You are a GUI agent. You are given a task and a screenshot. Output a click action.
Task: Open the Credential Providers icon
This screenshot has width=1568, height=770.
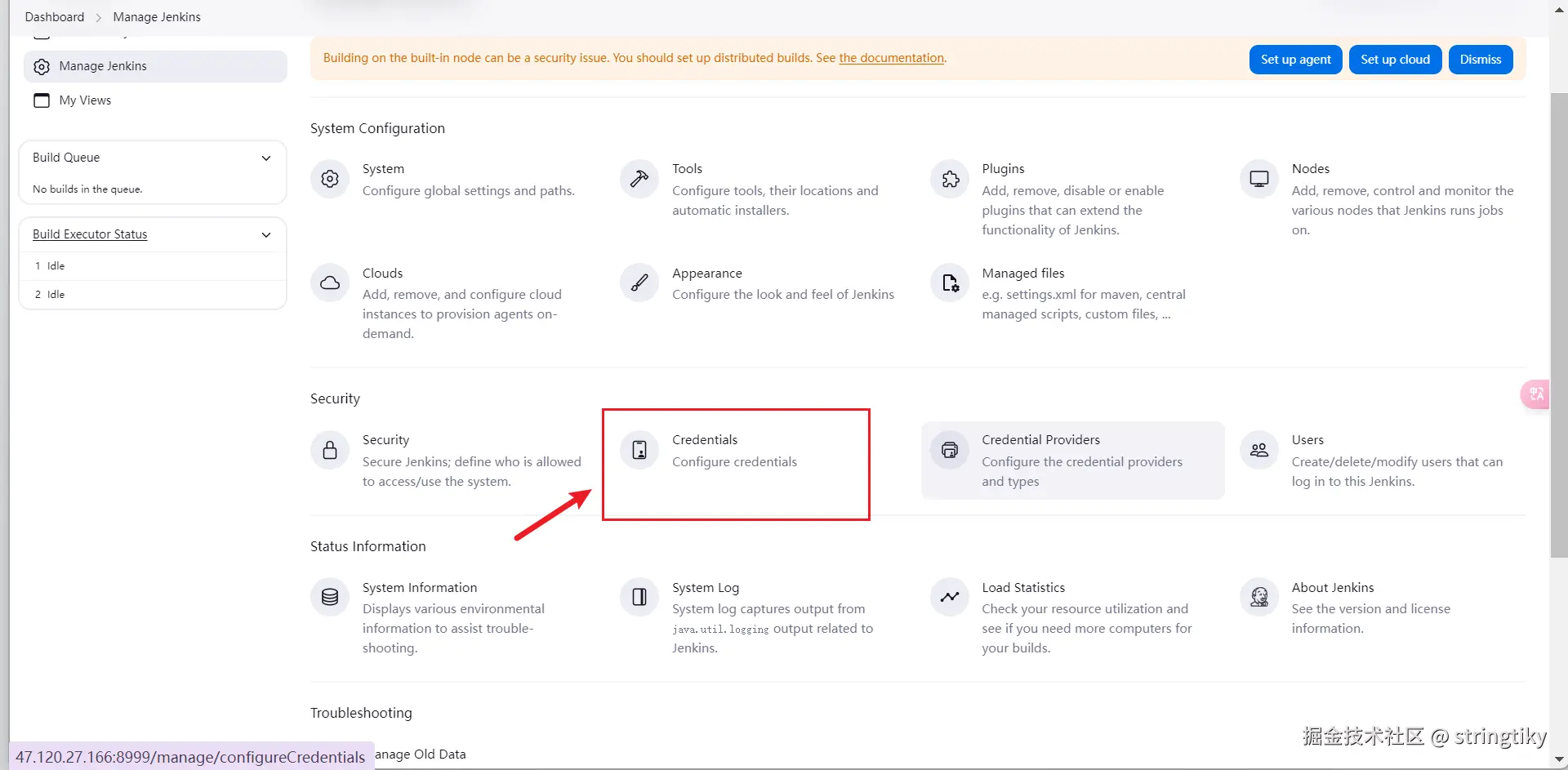tap(950, 450)
